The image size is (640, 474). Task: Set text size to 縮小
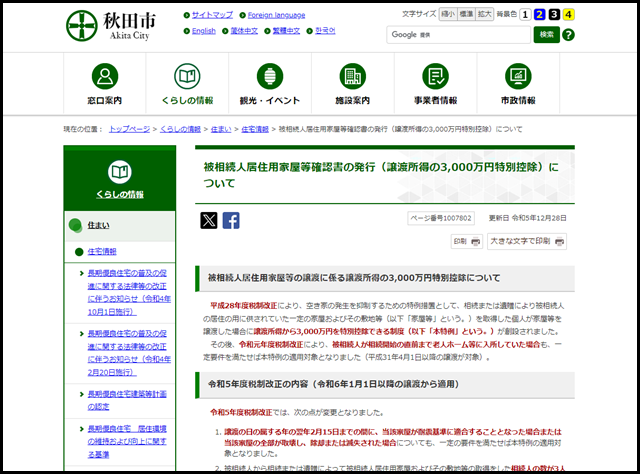point(447,15)
